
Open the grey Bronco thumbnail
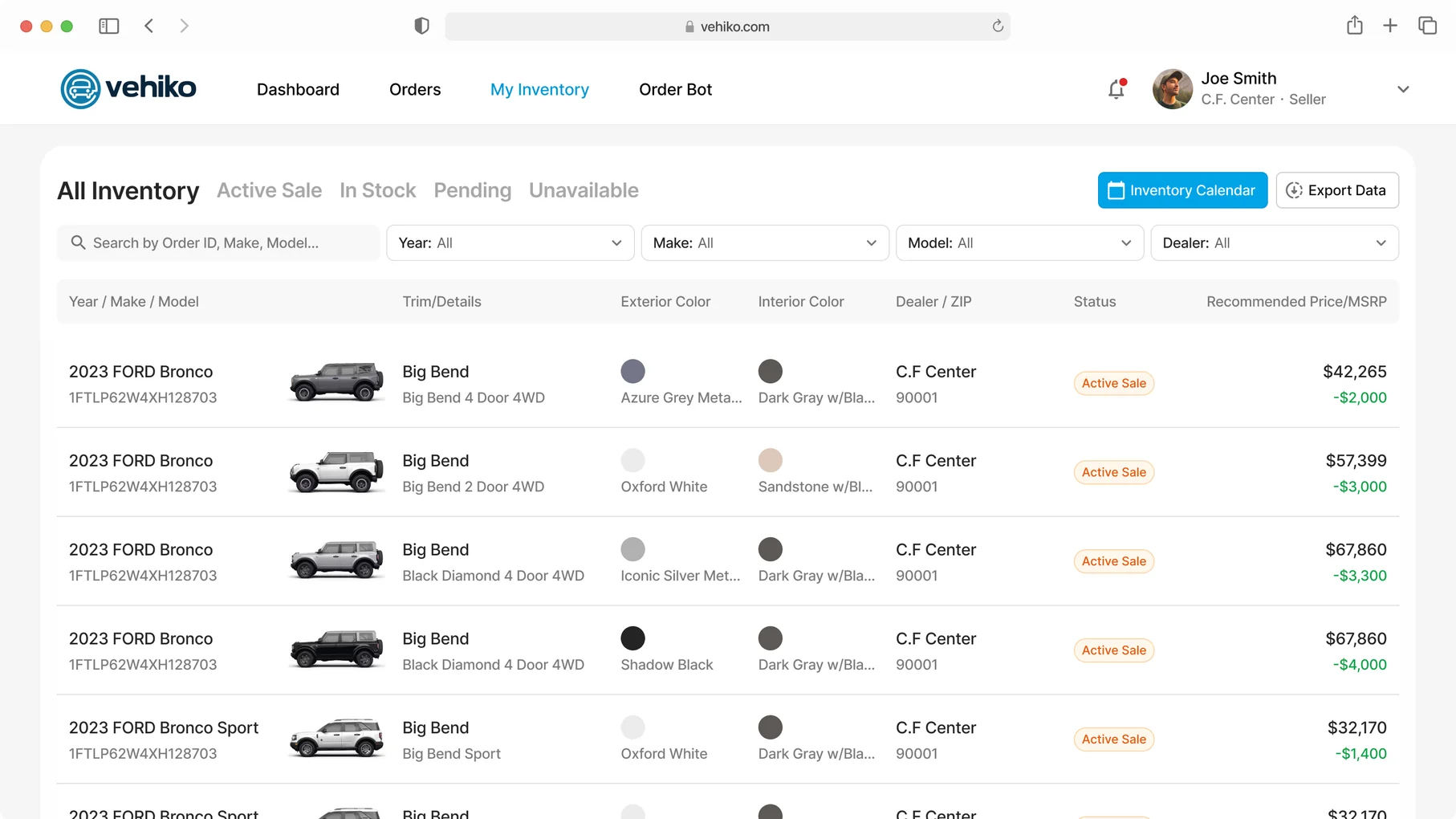tap(336, 381)
